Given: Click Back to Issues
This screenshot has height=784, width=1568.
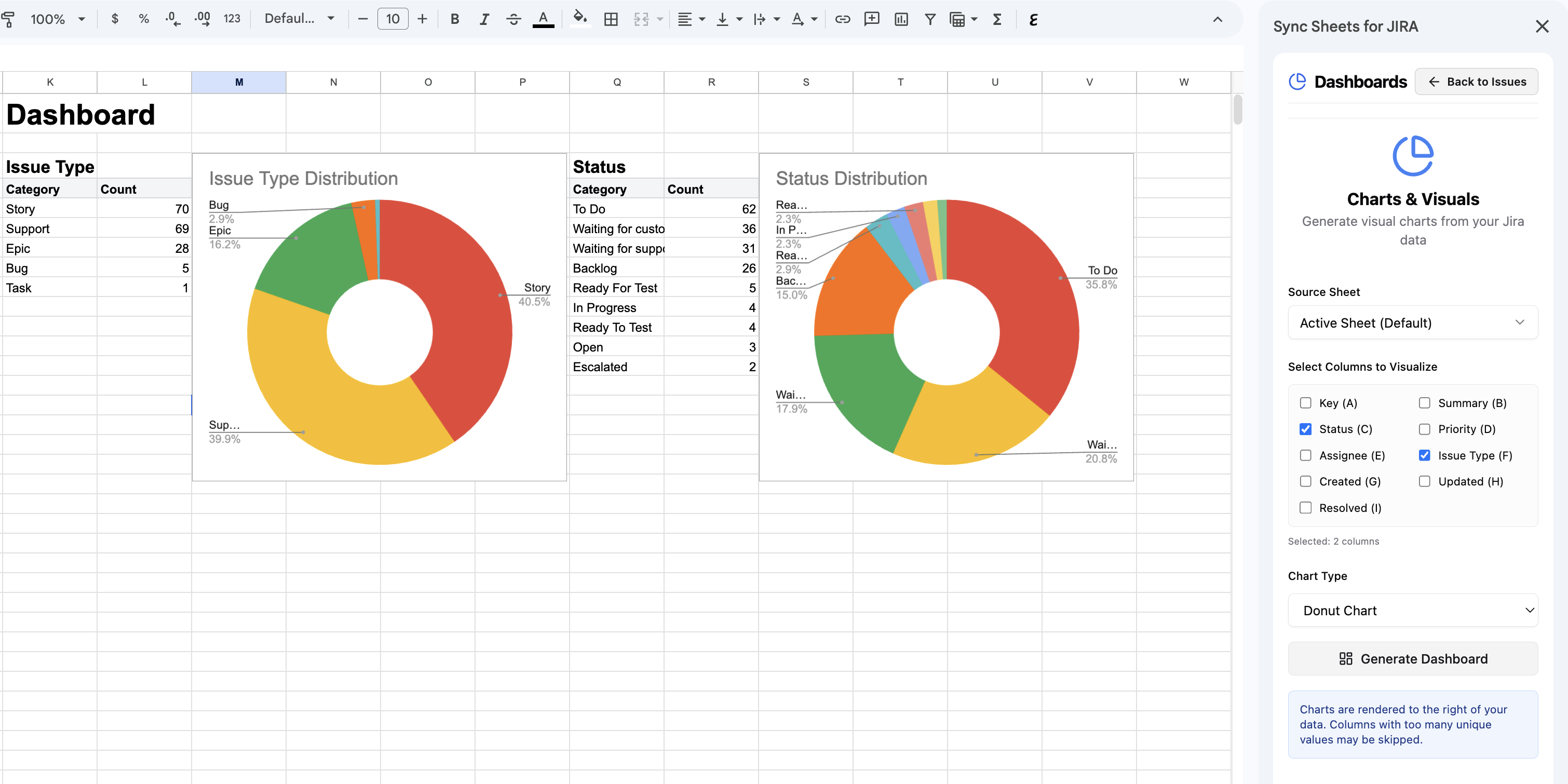Looking at the screenshot, I should click(1477, 81).
